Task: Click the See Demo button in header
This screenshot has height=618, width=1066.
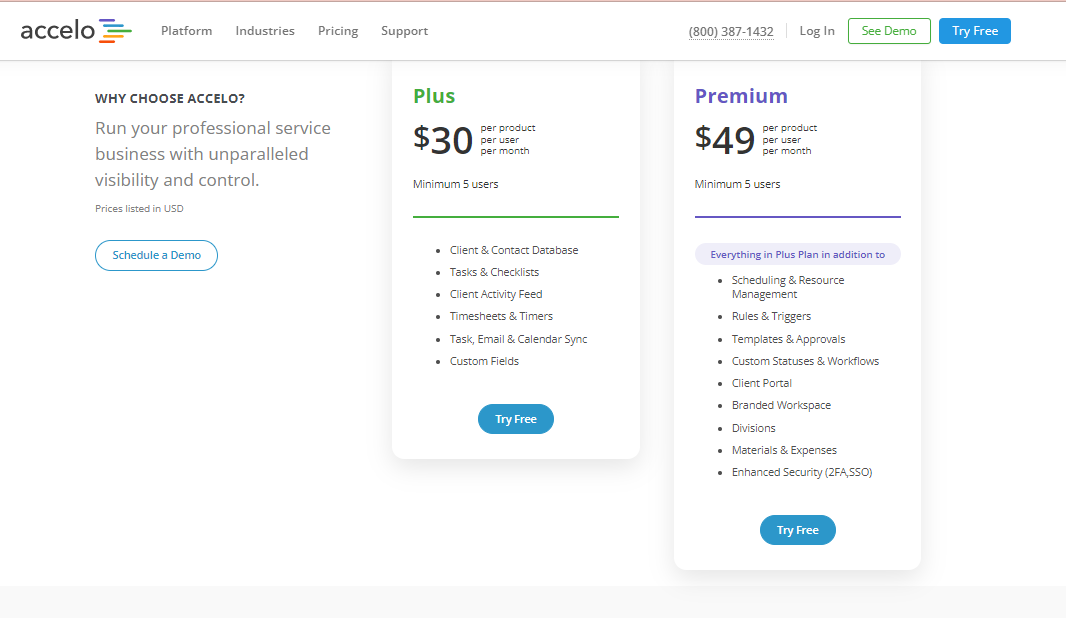Action: tap(889, 31)
